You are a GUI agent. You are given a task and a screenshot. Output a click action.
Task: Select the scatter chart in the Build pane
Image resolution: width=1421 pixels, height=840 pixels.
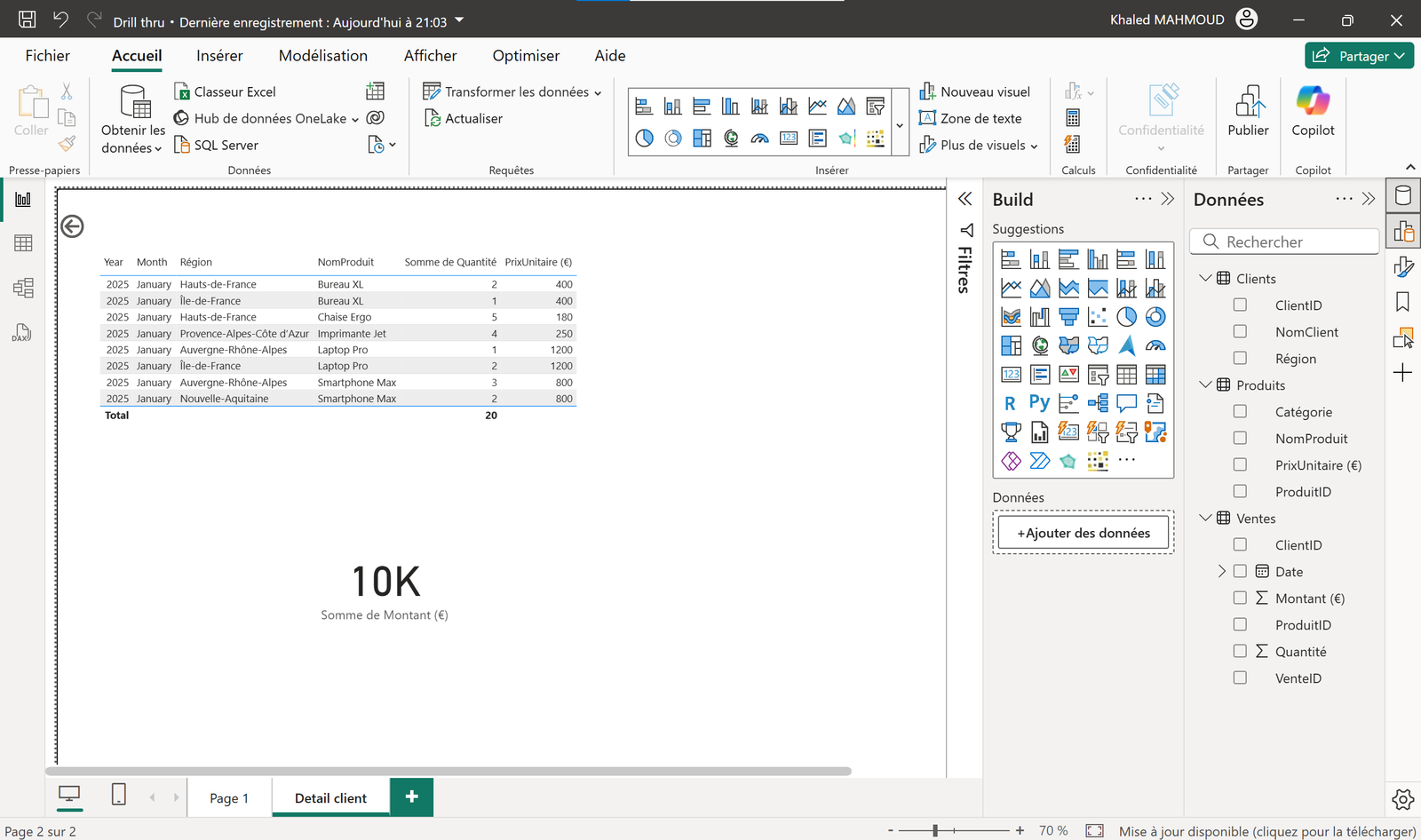(x=1098, y=317)
